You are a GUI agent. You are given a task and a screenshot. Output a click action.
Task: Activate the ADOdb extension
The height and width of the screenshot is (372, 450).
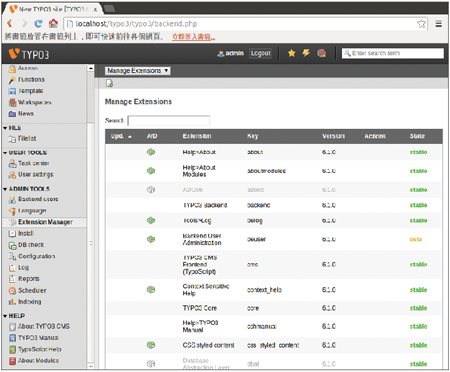(x=151, y=190)
